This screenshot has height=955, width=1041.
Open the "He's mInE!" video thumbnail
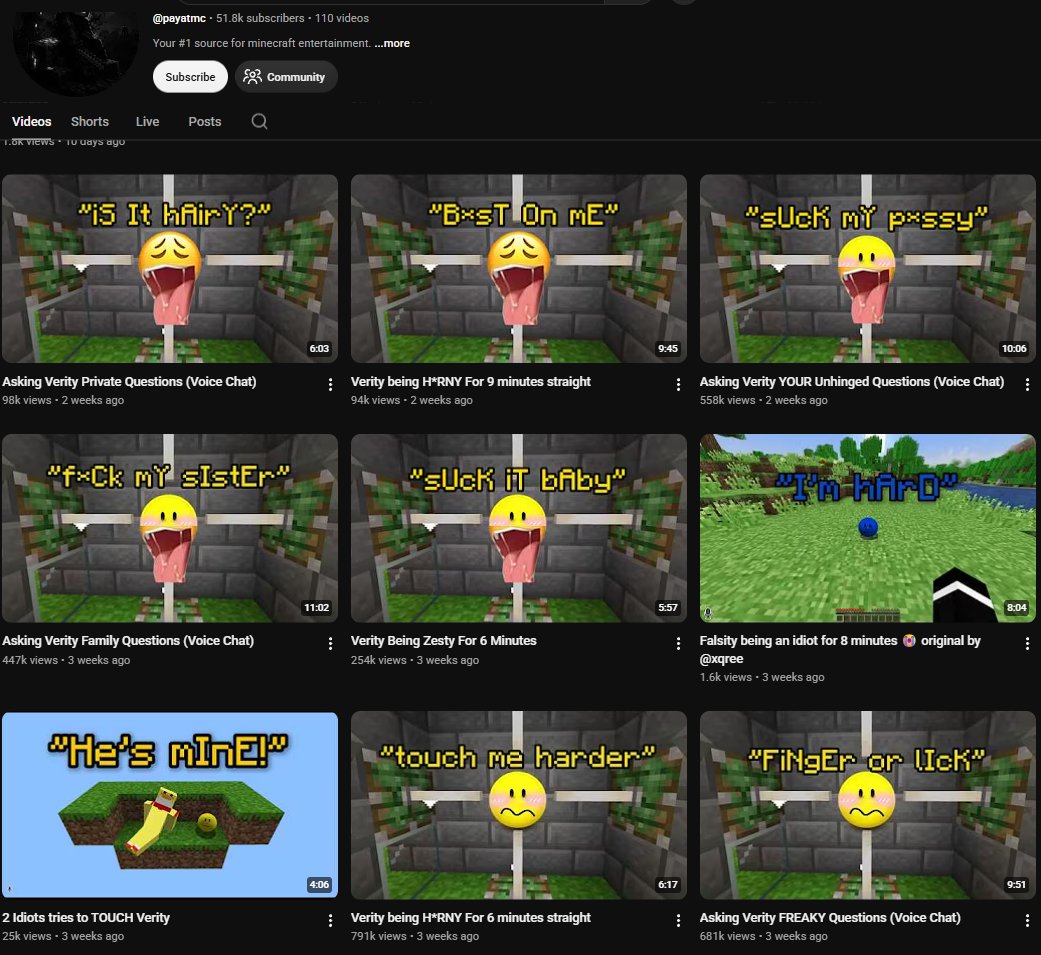(x=170, y=805)
